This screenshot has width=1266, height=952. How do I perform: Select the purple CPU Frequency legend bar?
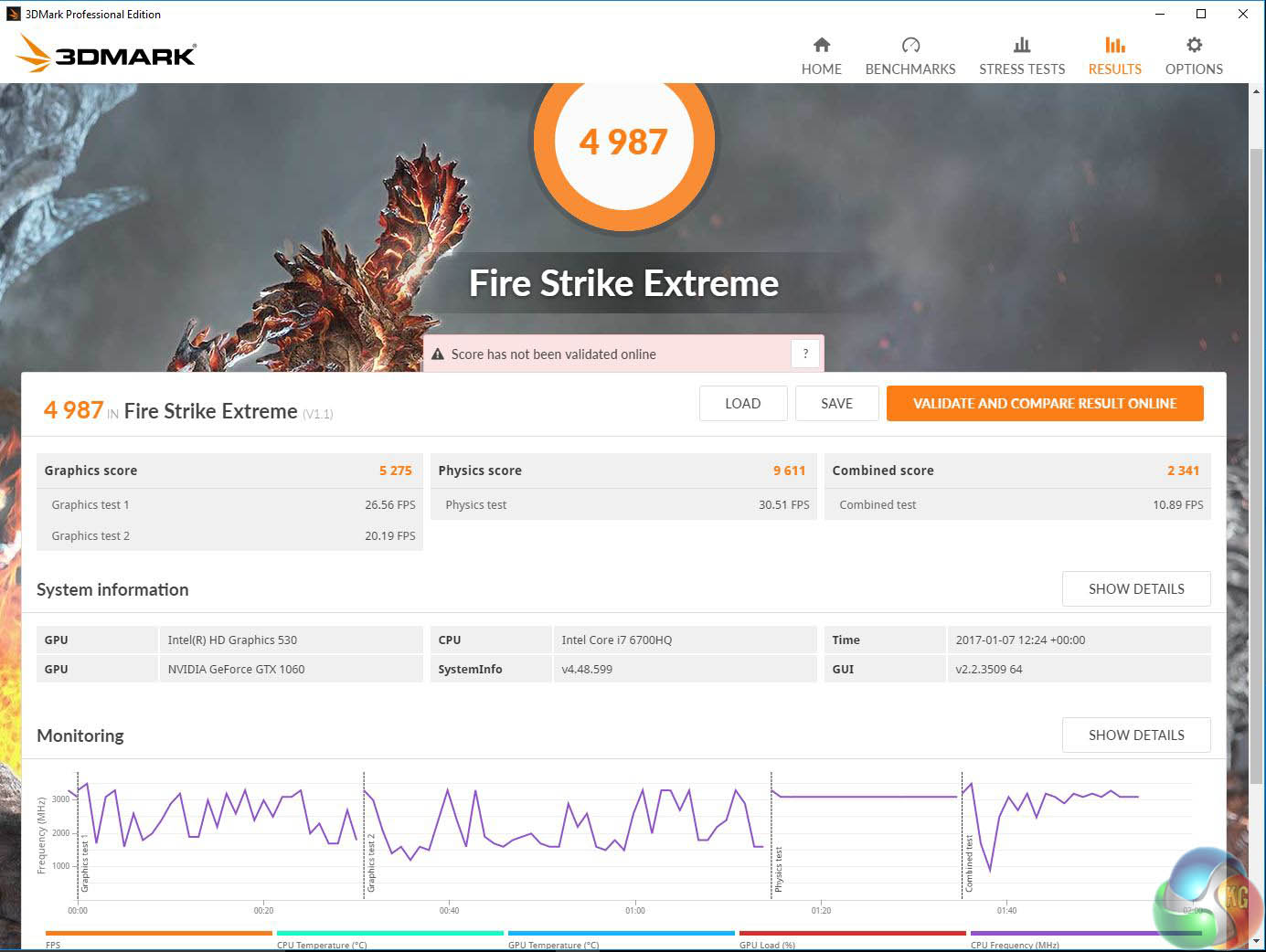(1084, 934)
